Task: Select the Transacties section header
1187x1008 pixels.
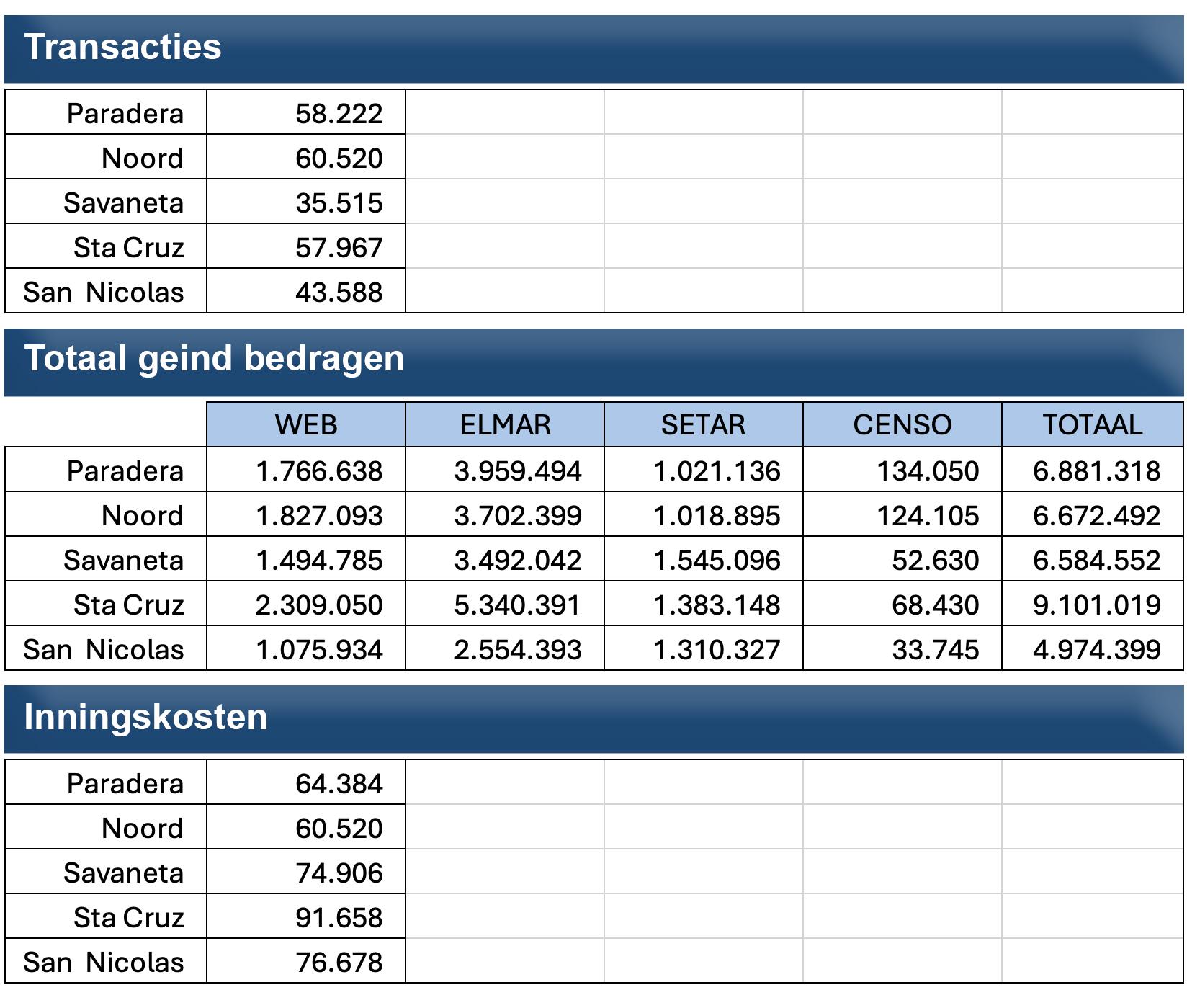Action: [593, 48]
